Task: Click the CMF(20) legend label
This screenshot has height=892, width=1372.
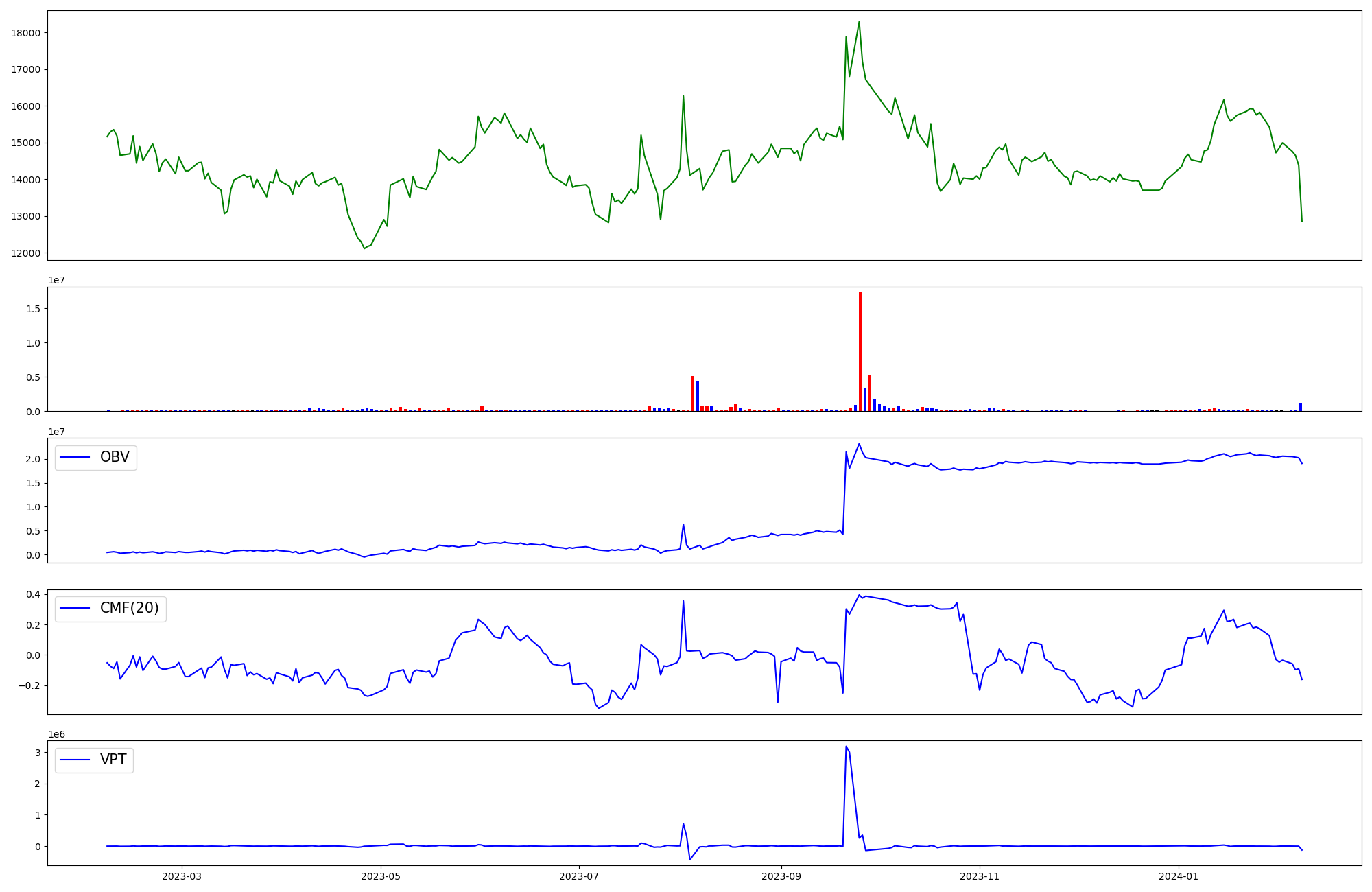Action: pos(130,609)
